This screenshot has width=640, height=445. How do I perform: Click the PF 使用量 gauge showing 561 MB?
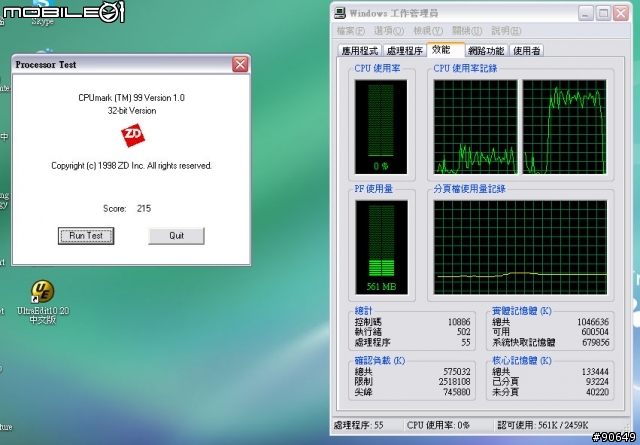[381, 247]
